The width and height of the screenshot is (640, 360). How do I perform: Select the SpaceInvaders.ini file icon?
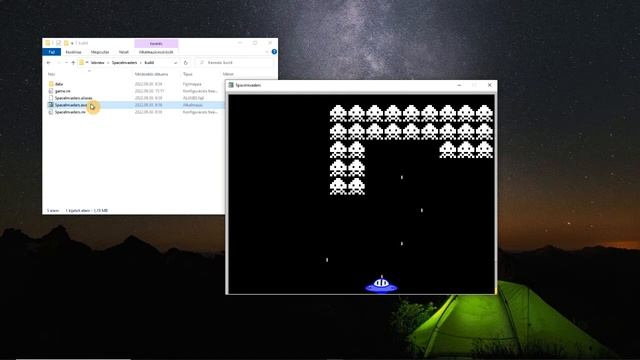pos(51,112)
